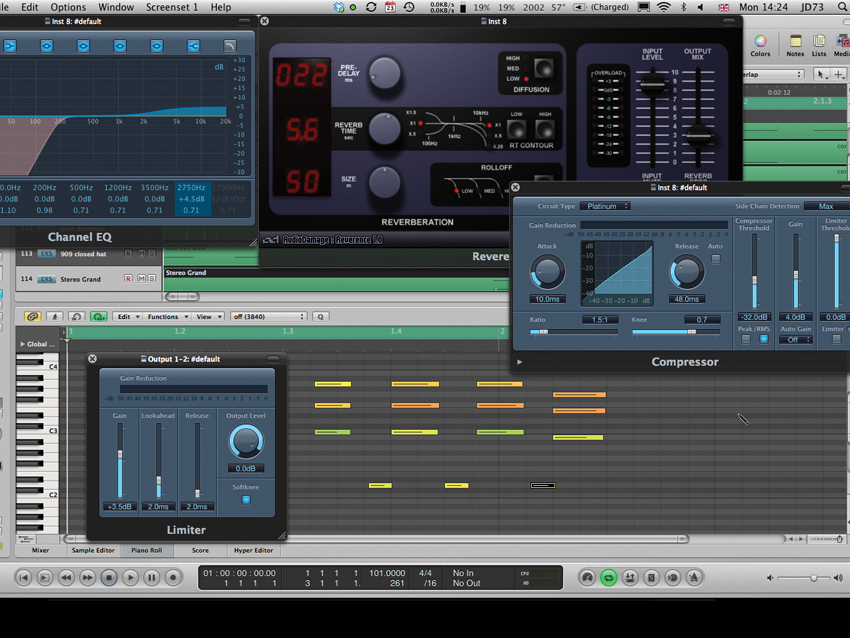Open the Circuit Type Platinum dropdown
The width and height of the screenshot is (850, 638).
pos(605,206)
